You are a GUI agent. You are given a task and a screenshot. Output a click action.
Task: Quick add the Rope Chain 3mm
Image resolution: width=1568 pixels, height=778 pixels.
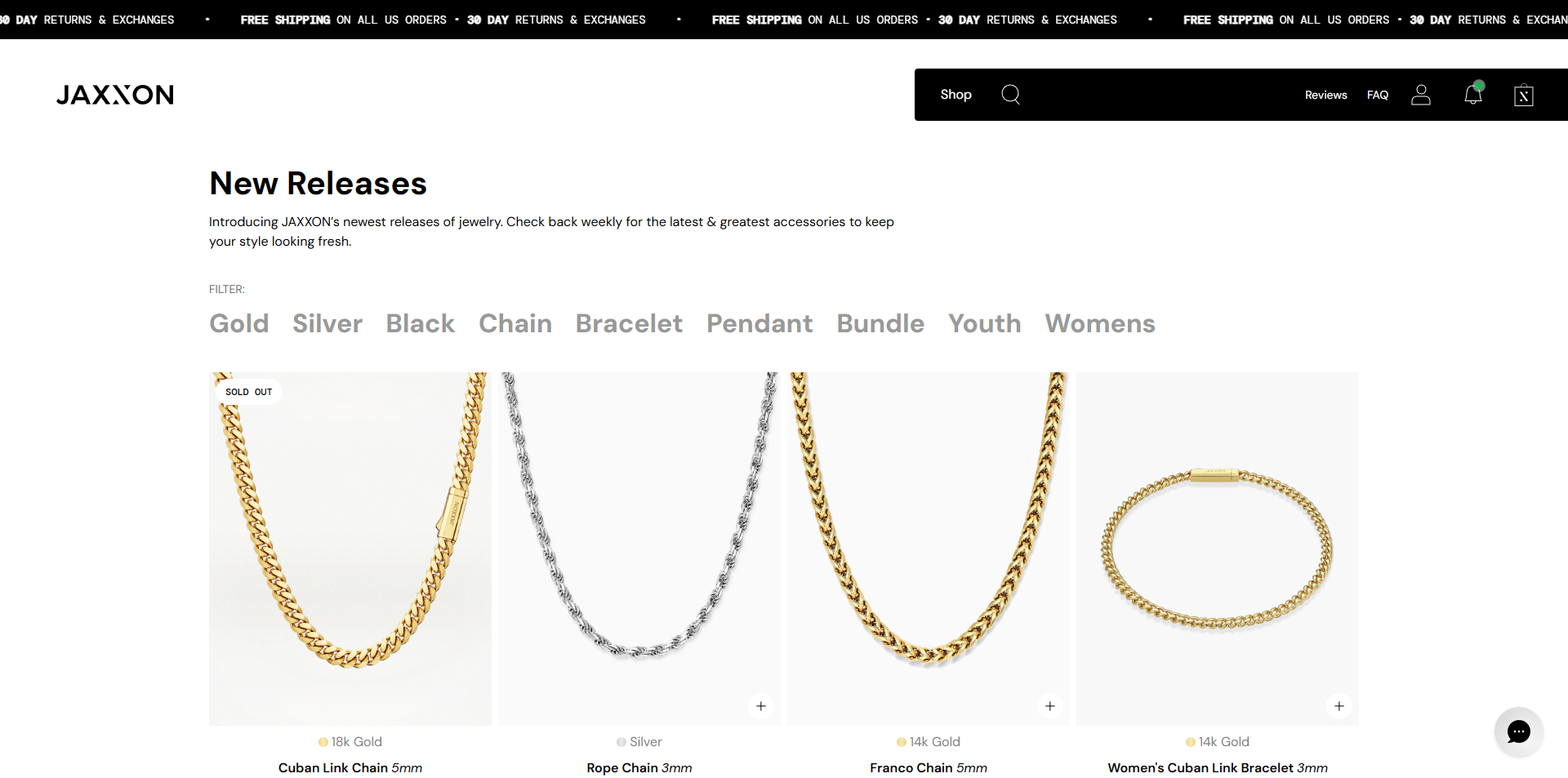point(761,706)
